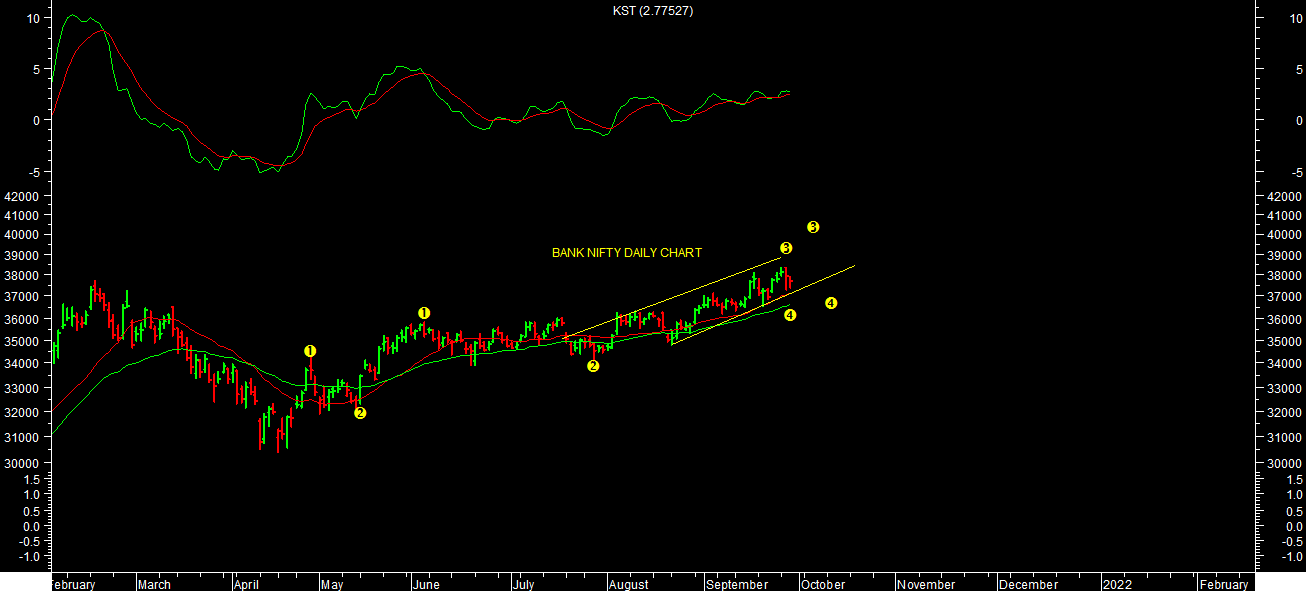Click the November label on the date axis
Image resolution: width=1306 pixels, height=591 pixels.
click(x=925, y=584)
